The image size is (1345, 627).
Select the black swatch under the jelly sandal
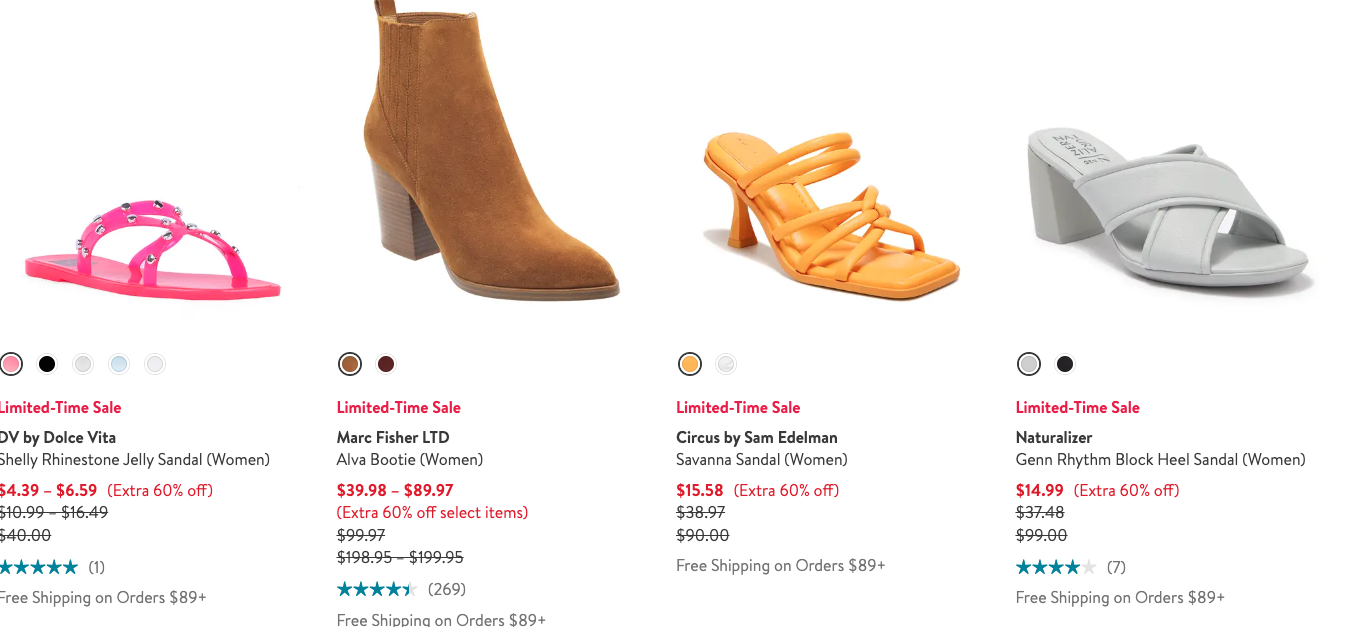click(47, 364)
